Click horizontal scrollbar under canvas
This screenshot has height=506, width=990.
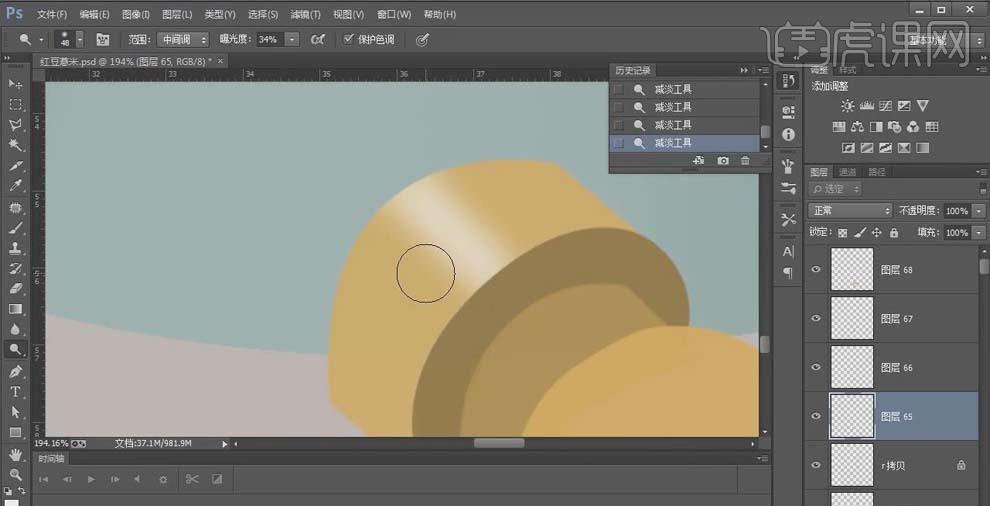(x=499, y=443)
